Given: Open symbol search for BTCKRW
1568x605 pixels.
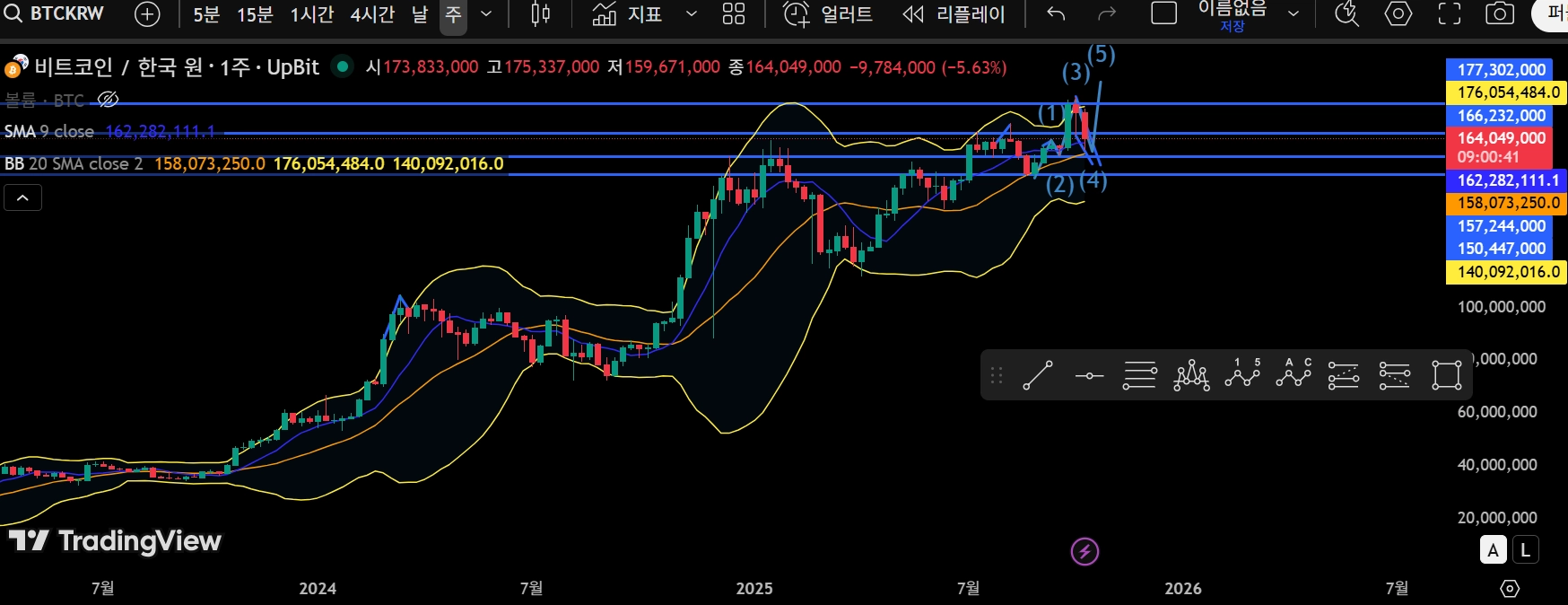Looking at the screenshot, I should pos(55,13).
